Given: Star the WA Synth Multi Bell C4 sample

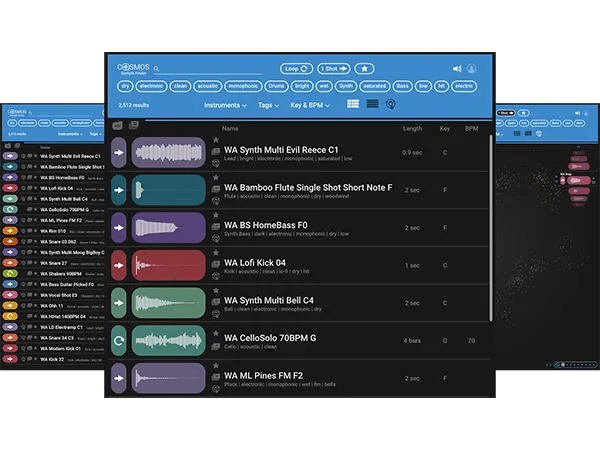Looking at the screenshot, I should point(216,290).
